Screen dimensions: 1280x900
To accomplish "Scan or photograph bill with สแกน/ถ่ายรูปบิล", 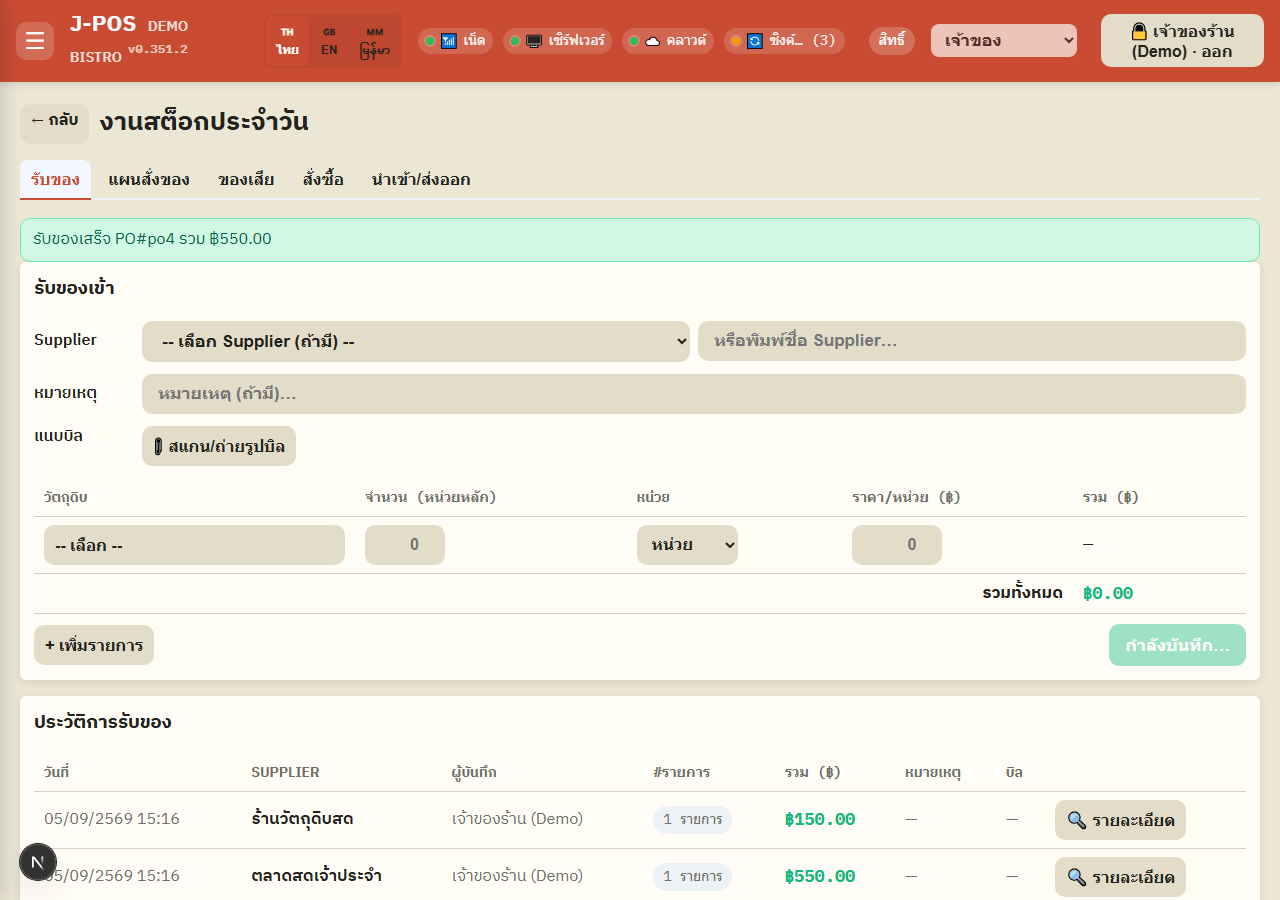I will coord(219,446).
